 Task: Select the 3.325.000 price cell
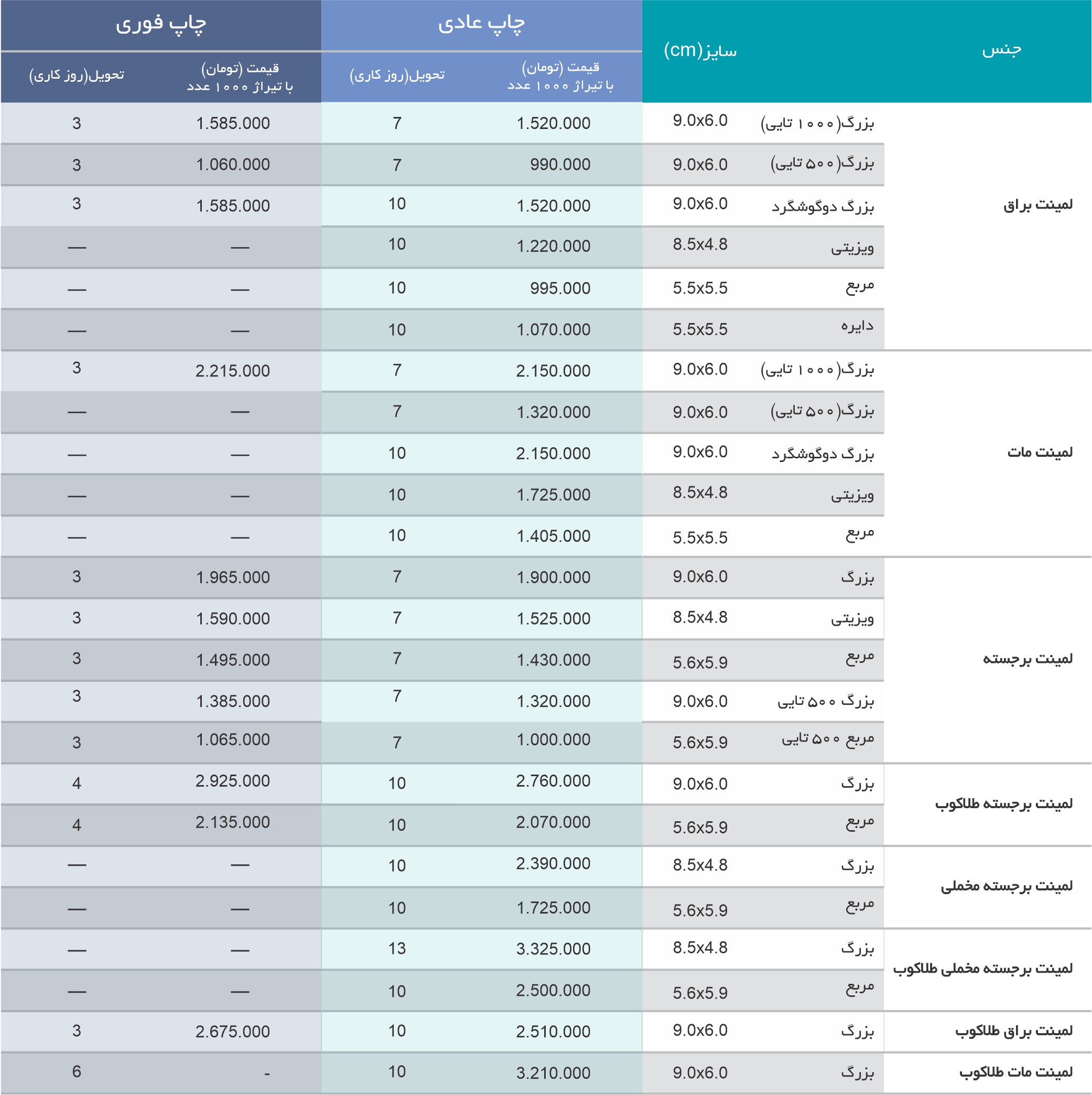tap(553, 949)
